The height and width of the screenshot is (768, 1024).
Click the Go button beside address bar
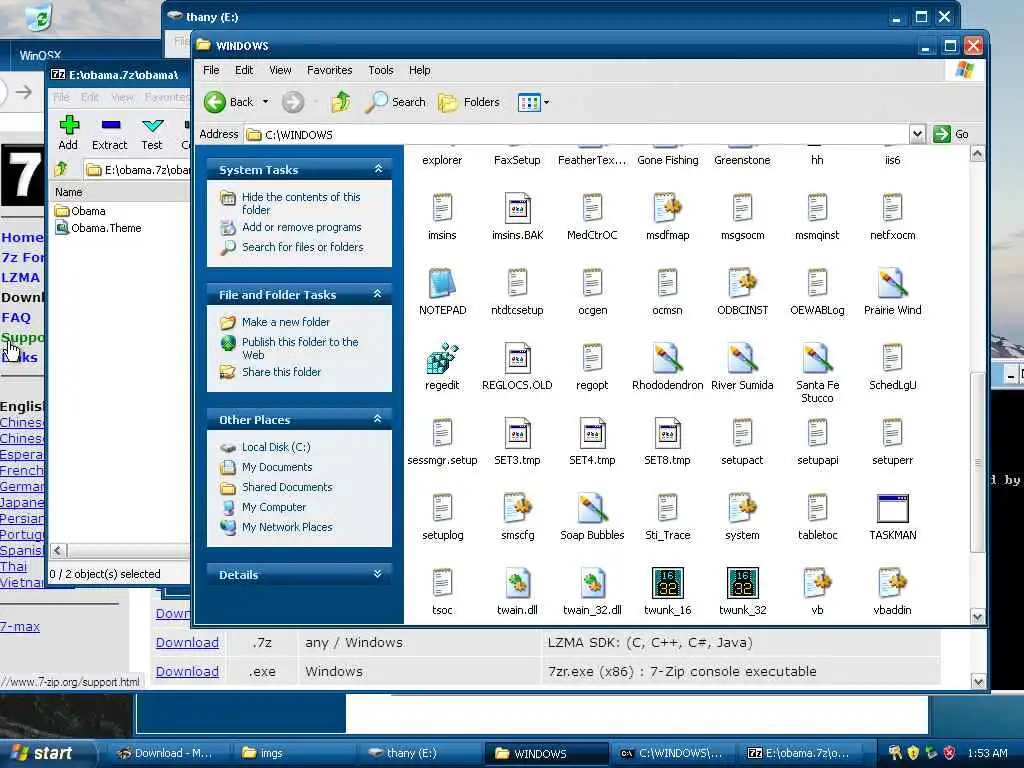pyautogui.click(x=952, y=134)
